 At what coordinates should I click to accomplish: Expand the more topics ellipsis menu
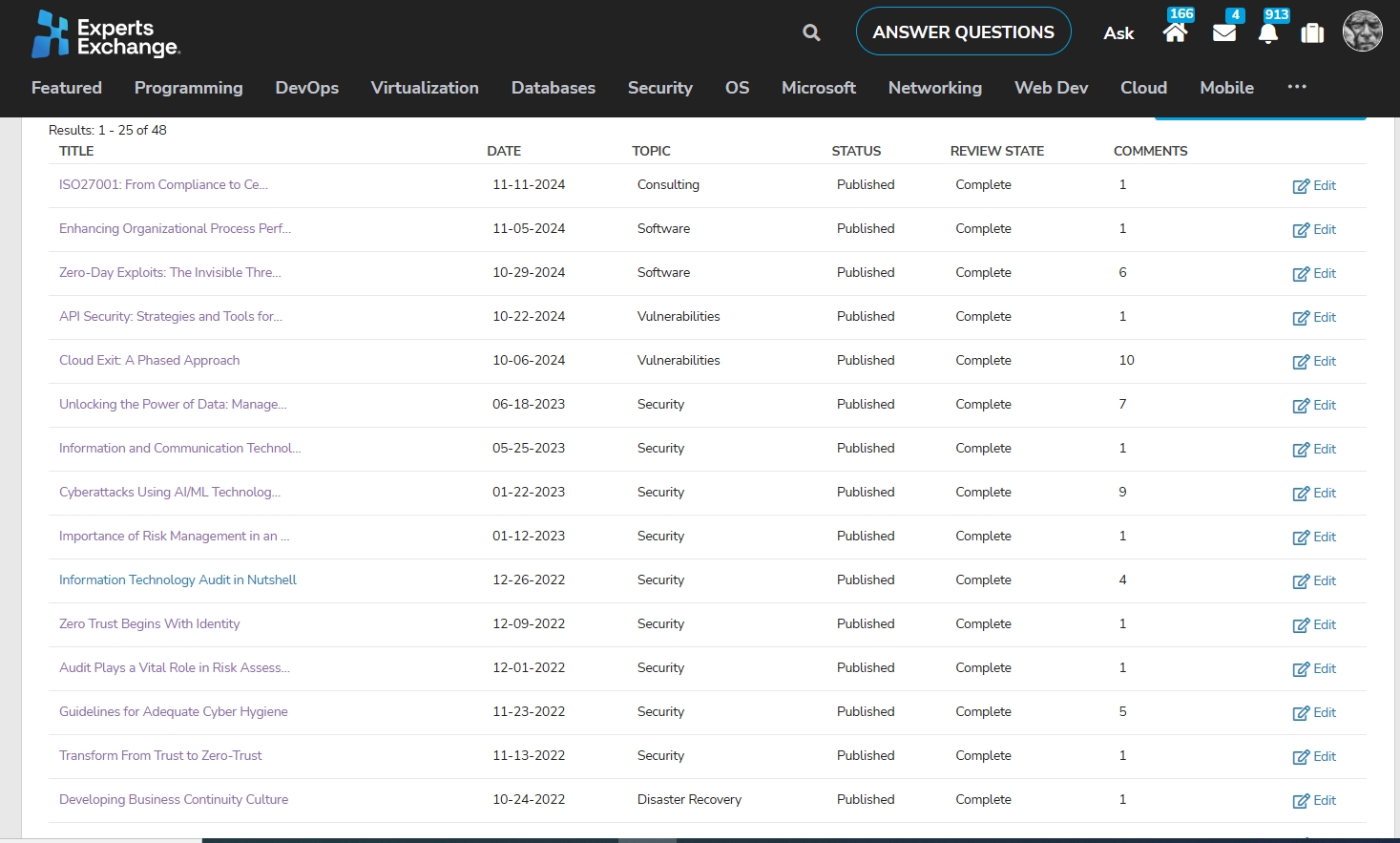[1296, 87]
